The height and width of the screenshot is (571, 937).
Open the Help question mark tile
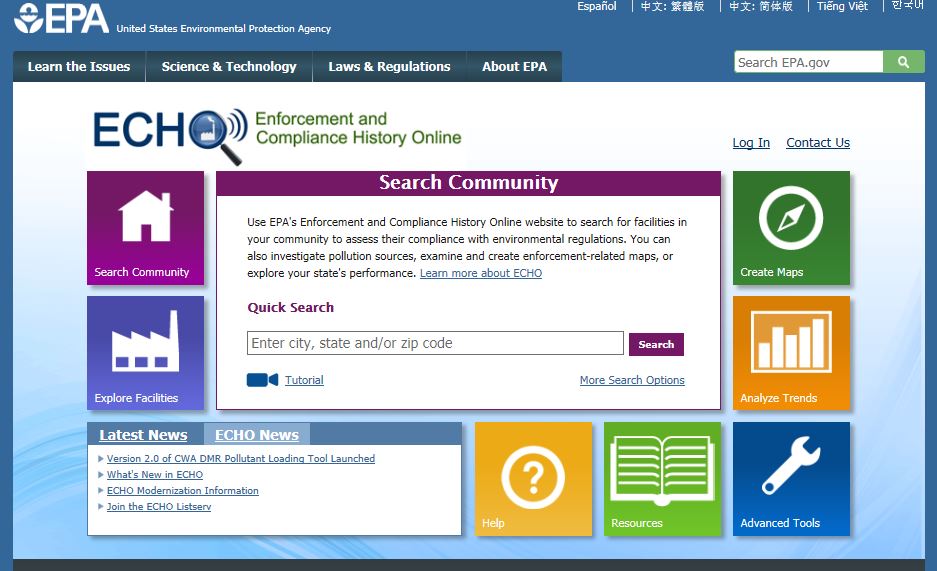[x=533, y=478]
